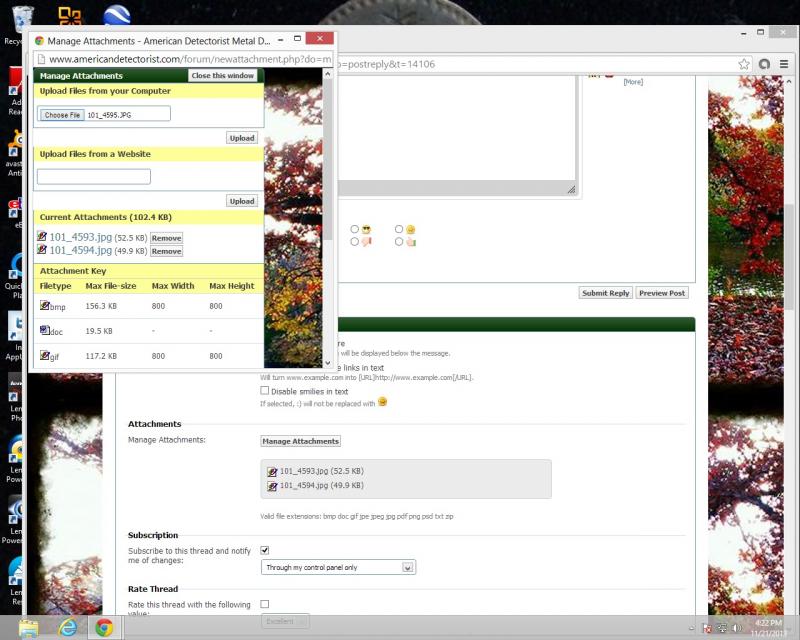Select the yellow smiley post icon radio button

click(399, 229)
